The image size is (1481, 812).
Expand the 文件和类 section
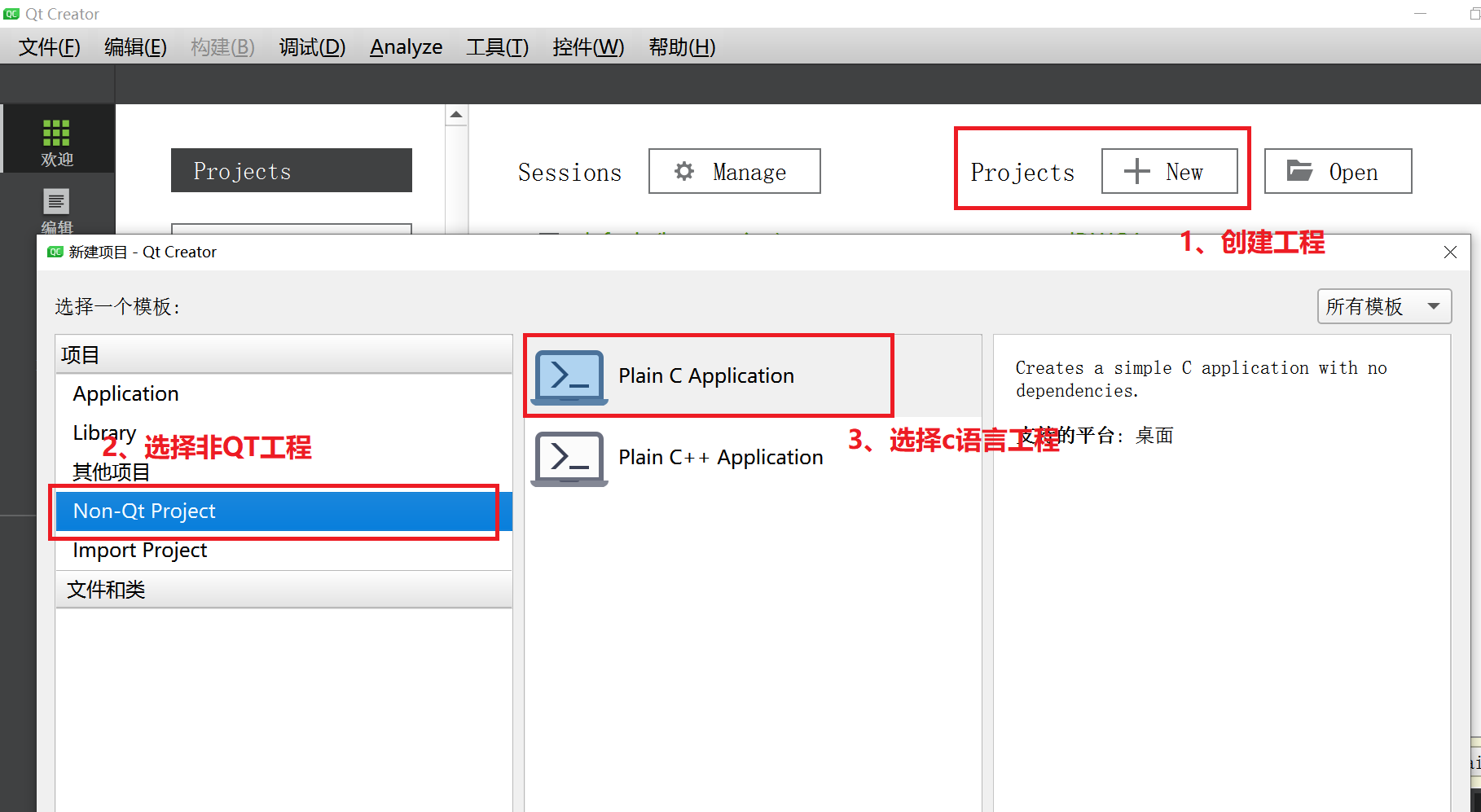105,589
